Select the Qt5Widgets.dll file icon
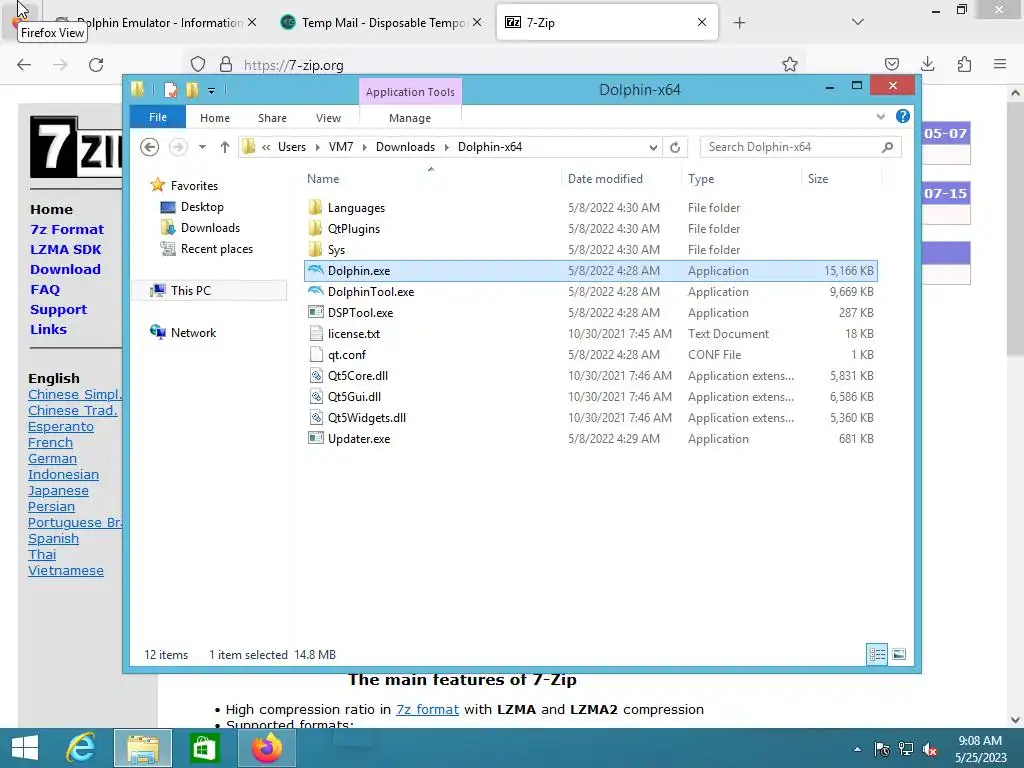This screenshot has height=768, width=1024. click(x=316, y=417)
